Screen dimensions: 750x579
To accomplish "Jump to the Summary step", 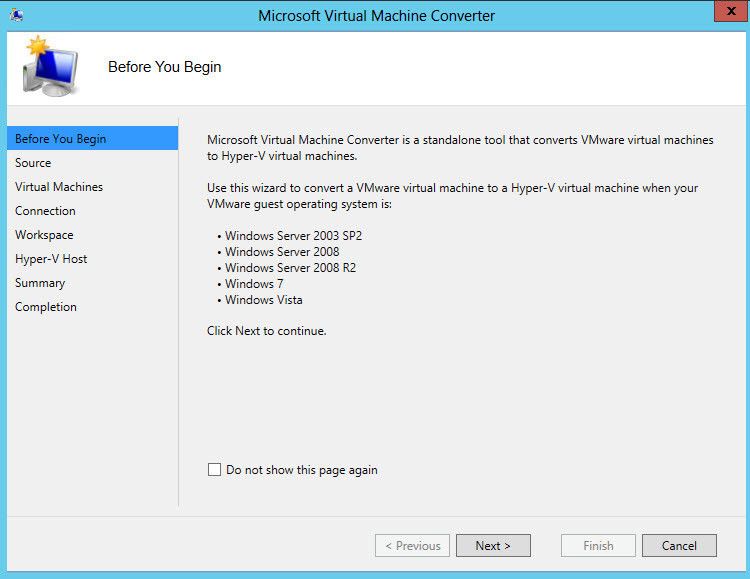I will point(92,282).
